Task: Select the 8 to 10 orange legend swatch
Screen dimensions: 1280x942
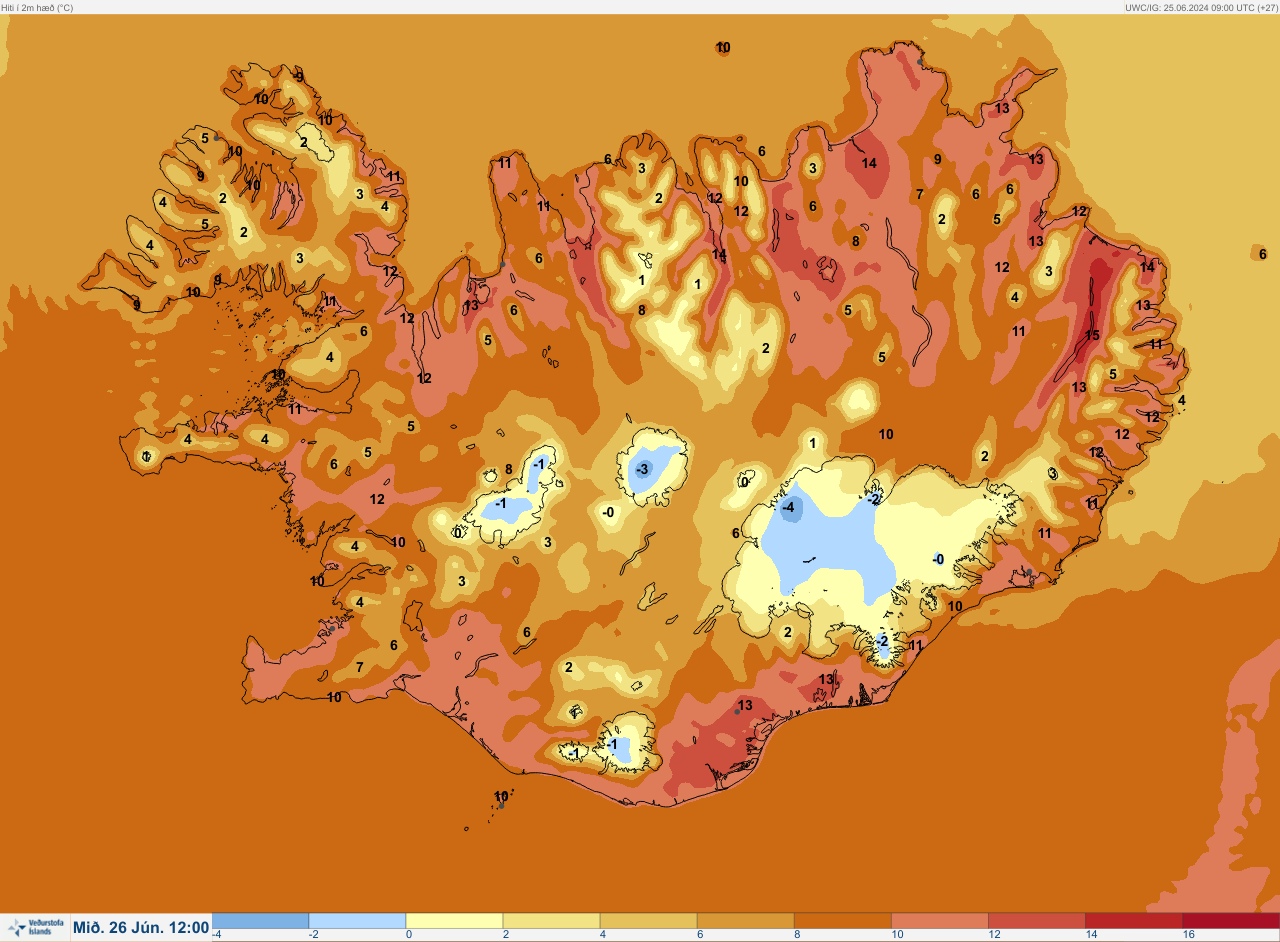Action: pos(842,921)
